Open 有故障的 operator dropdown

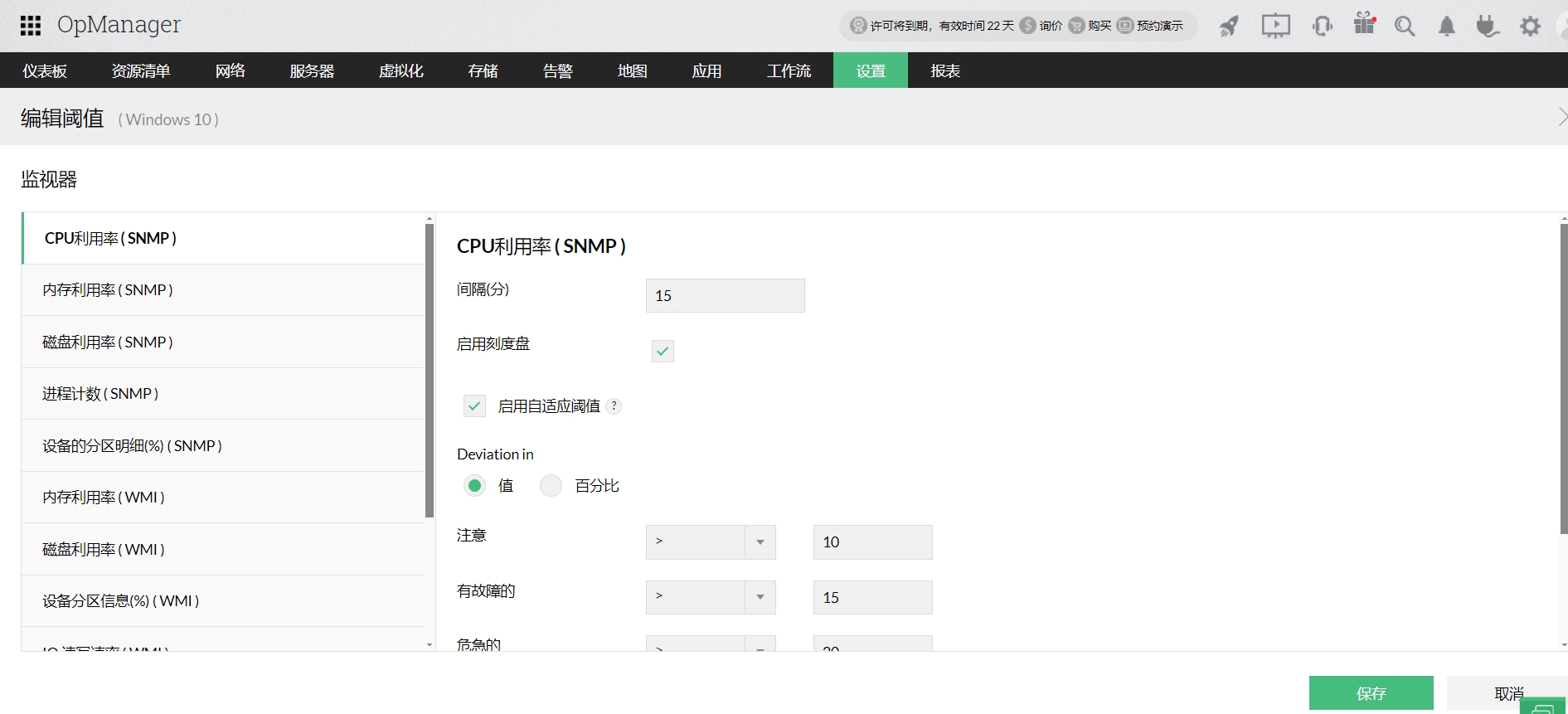click(711, 597)
